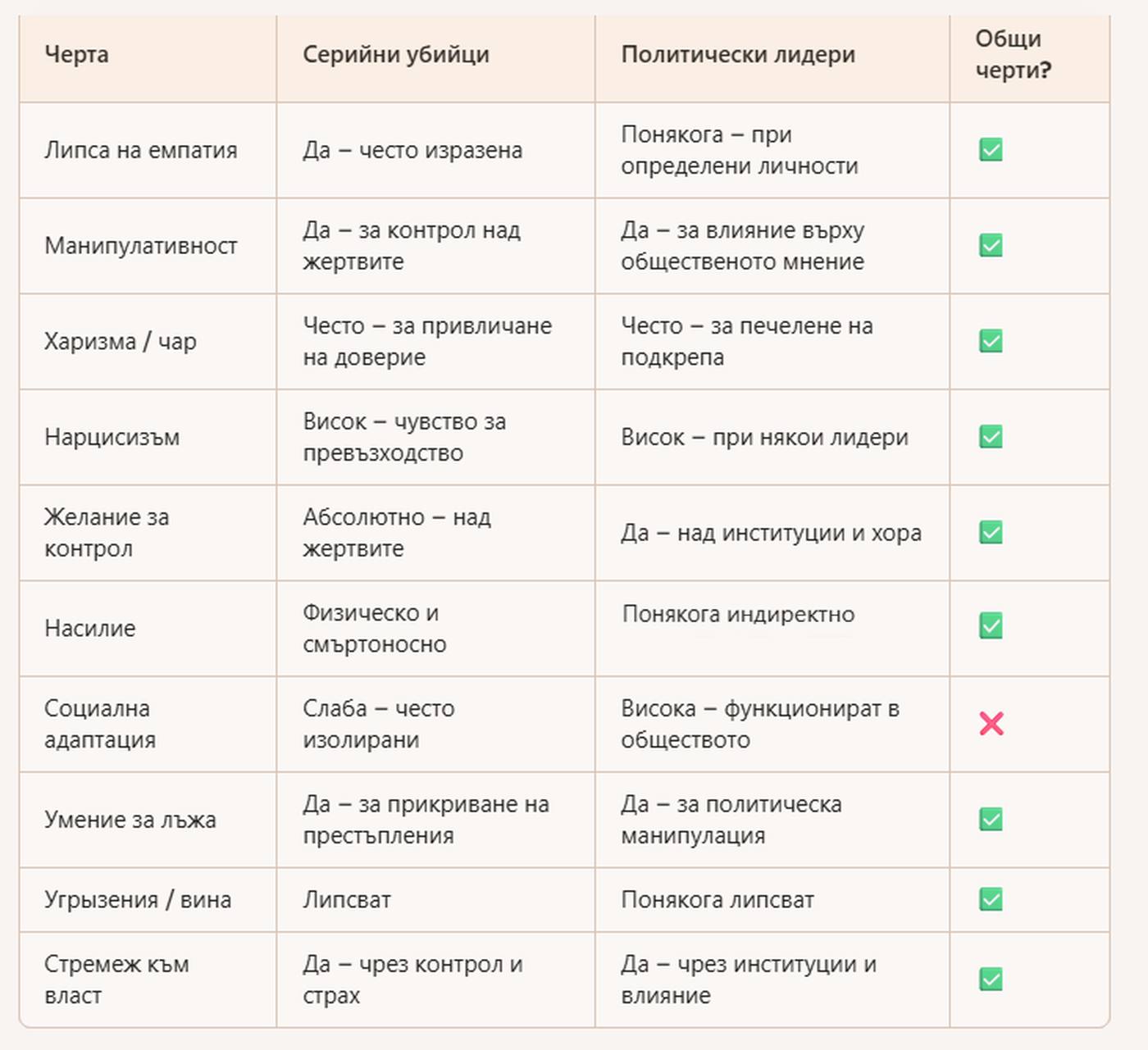Click the red X in Социална адаптация row
The height and width of the screenshot is (1050, 1148).
tap(991, 724)
